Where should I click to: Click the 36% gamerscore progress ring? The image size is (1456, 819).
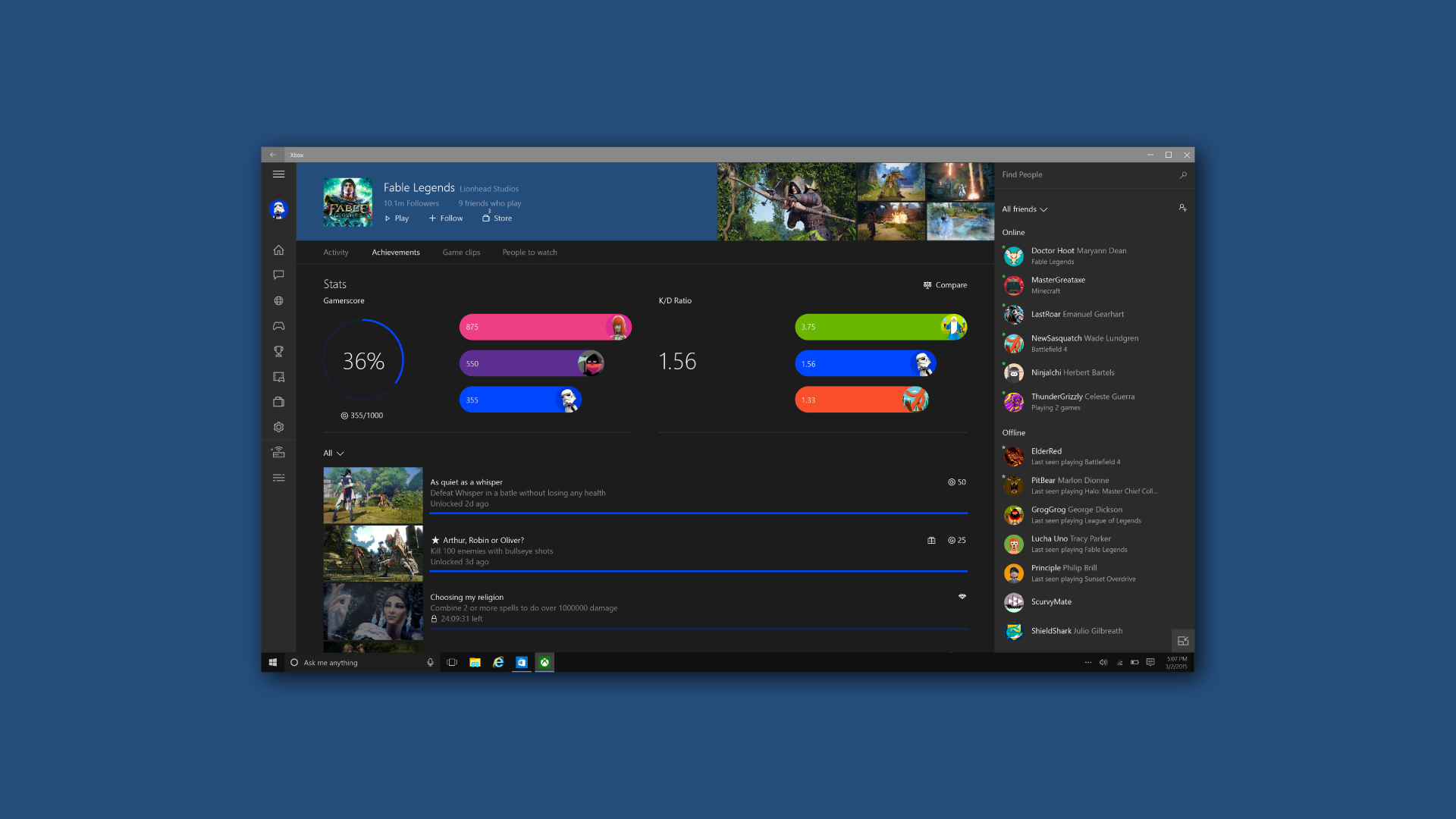(x=363, y=360)
